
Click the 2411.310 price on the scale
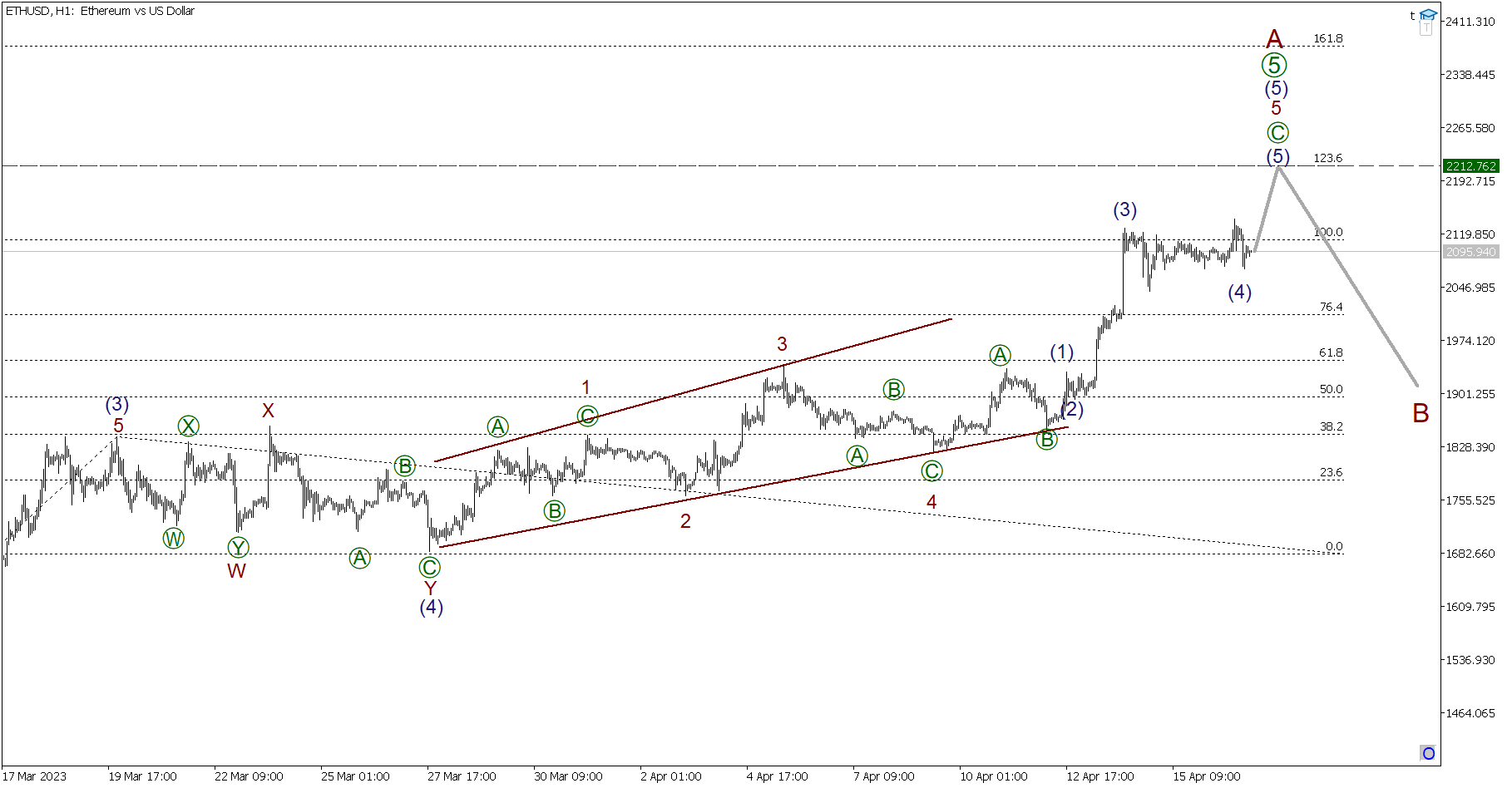1470,22
